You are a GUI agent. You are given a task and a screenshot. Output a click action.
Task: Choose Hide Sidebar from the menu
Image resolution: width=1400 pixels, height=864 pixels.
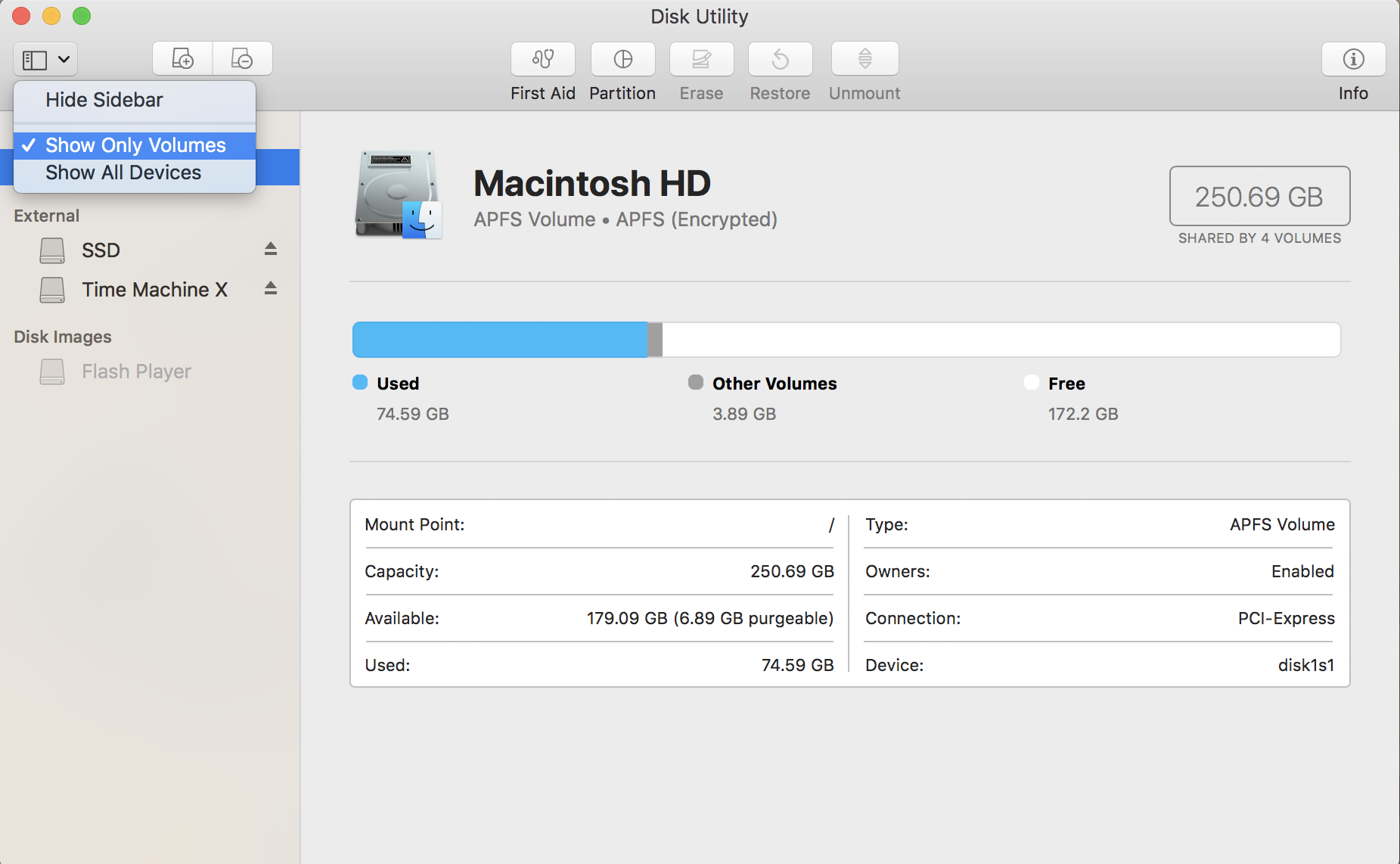[135, 100]
